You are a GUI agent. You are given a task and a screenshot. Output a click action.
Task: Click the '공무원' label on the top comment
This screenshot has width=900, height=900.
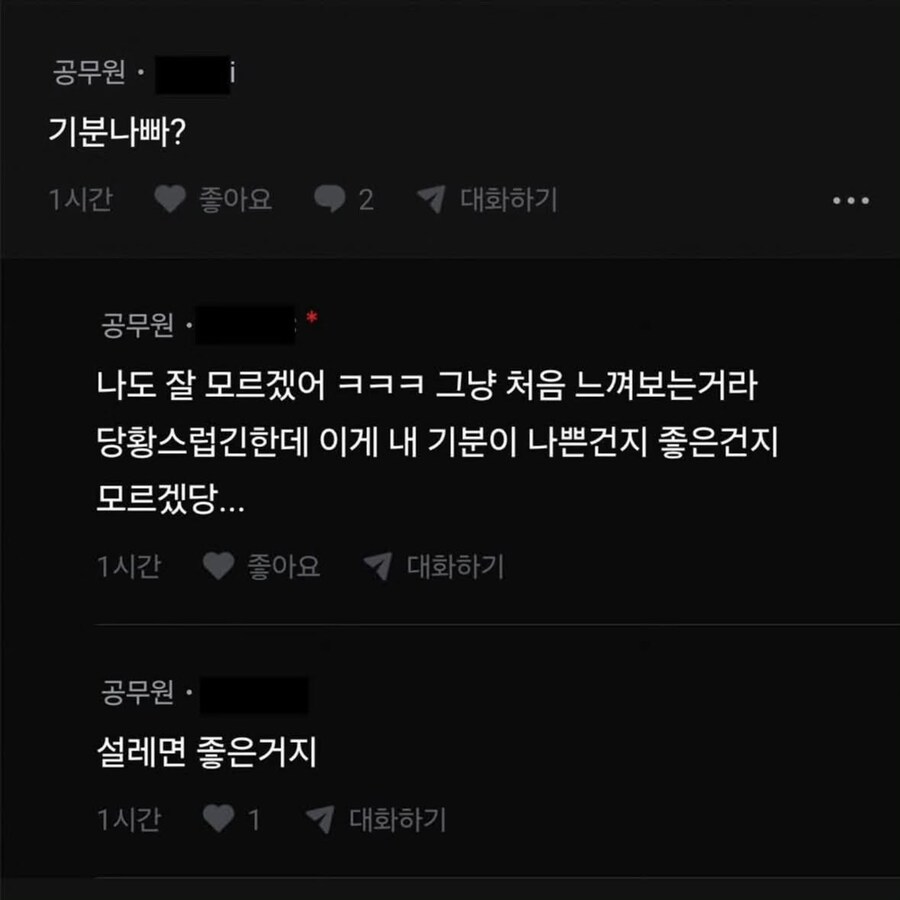click(89, 73)
